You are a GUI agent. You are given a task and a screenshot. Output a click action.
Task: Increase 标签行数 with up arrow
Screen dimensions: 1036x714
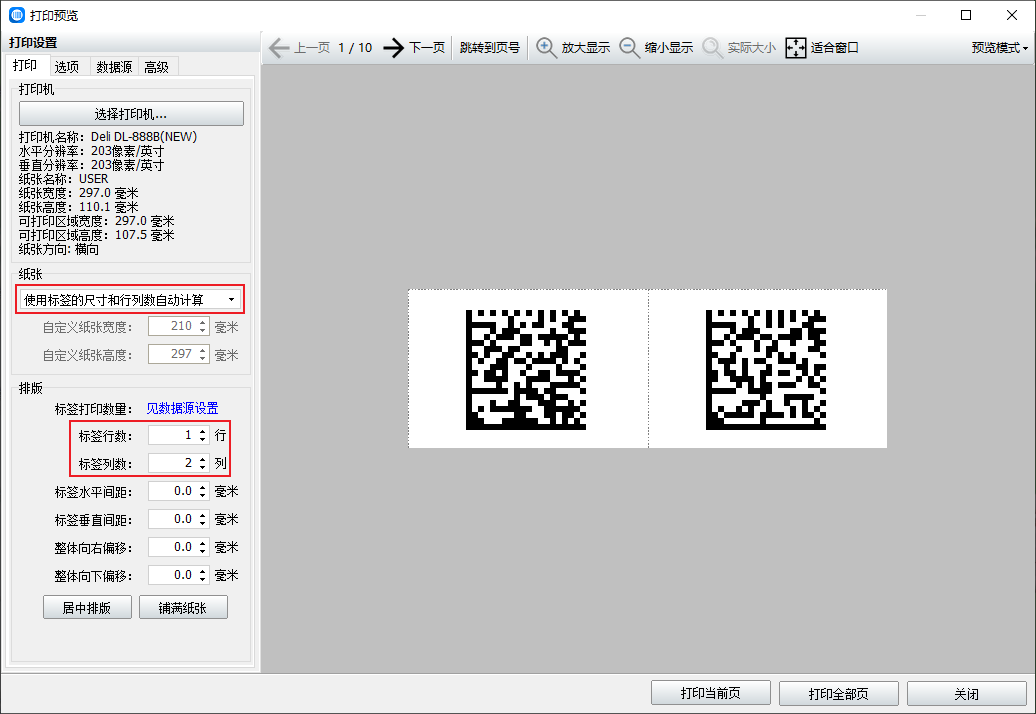tap(203, 431)
